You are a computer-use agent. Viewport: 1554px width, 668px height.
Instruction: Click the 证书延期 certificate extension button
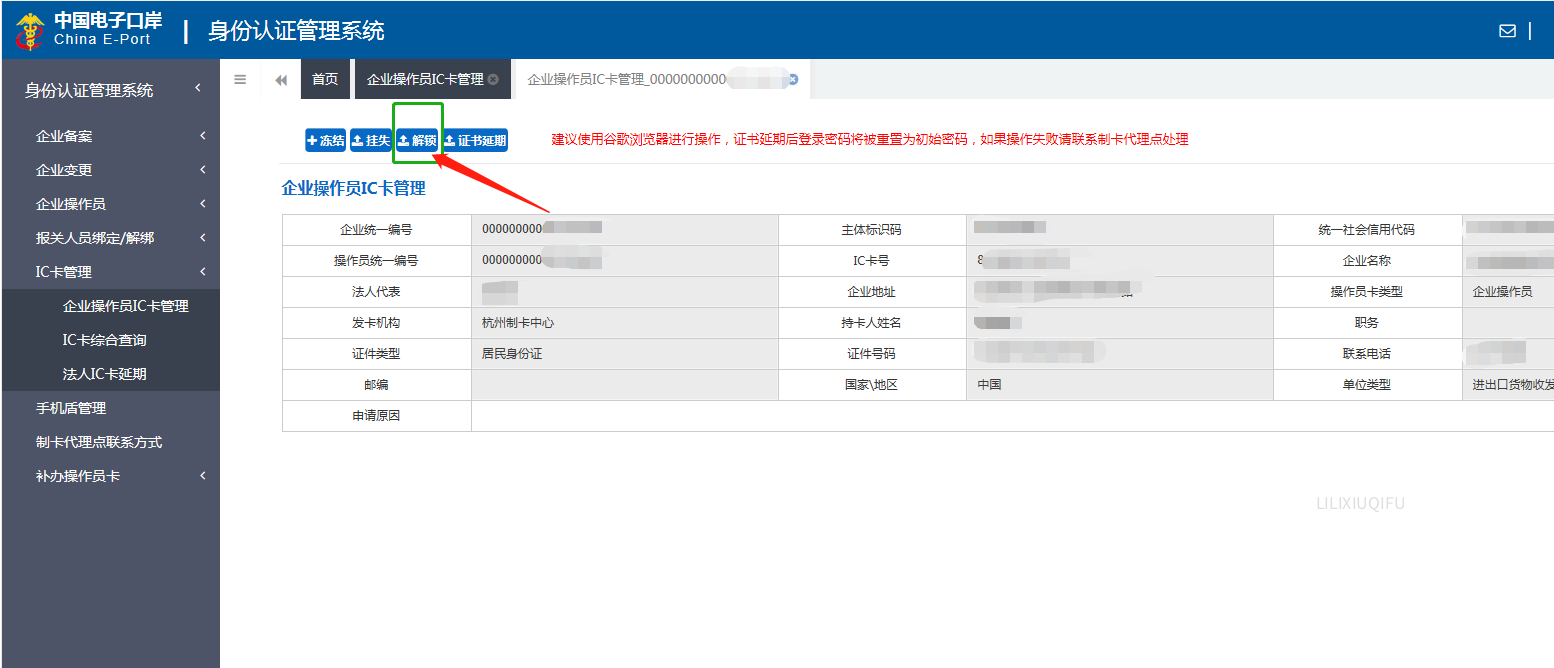475,141
